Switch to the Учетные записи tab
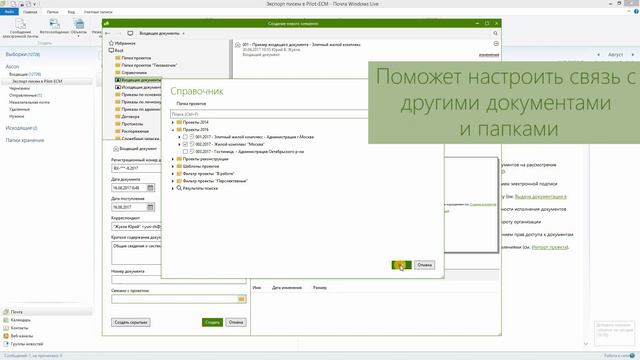Viewport: 640px width, 360px height. (98, 12)
